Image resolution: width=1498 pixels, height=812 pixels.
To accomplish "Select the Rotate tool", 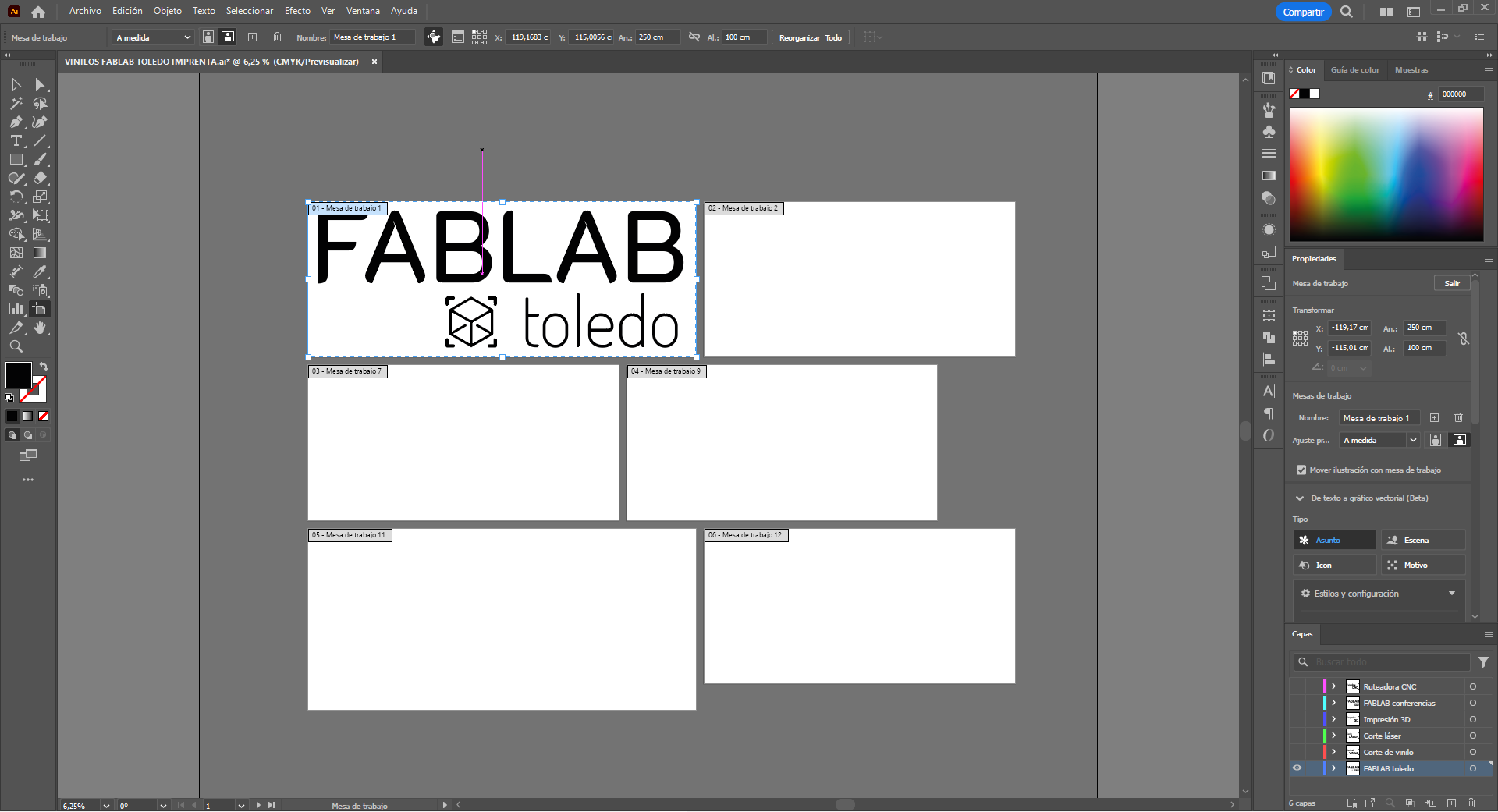I will (16, 197).
